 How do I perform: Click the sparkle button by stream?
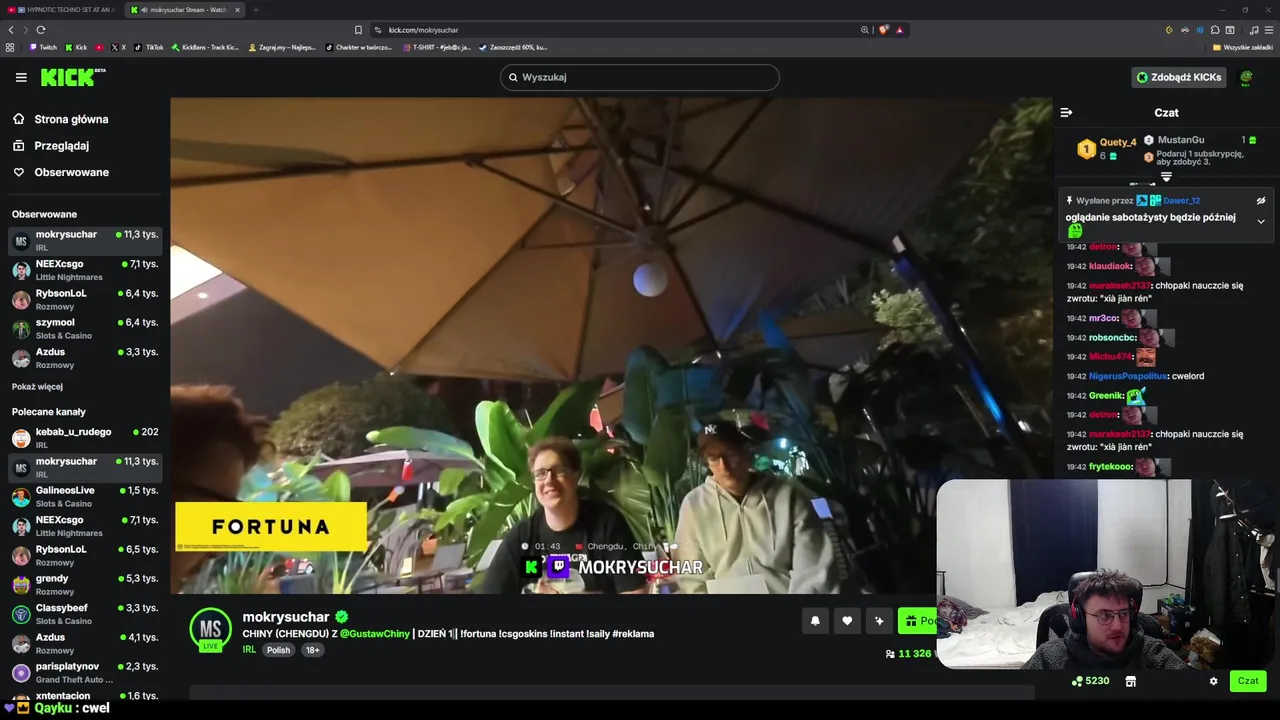[879, 621]
